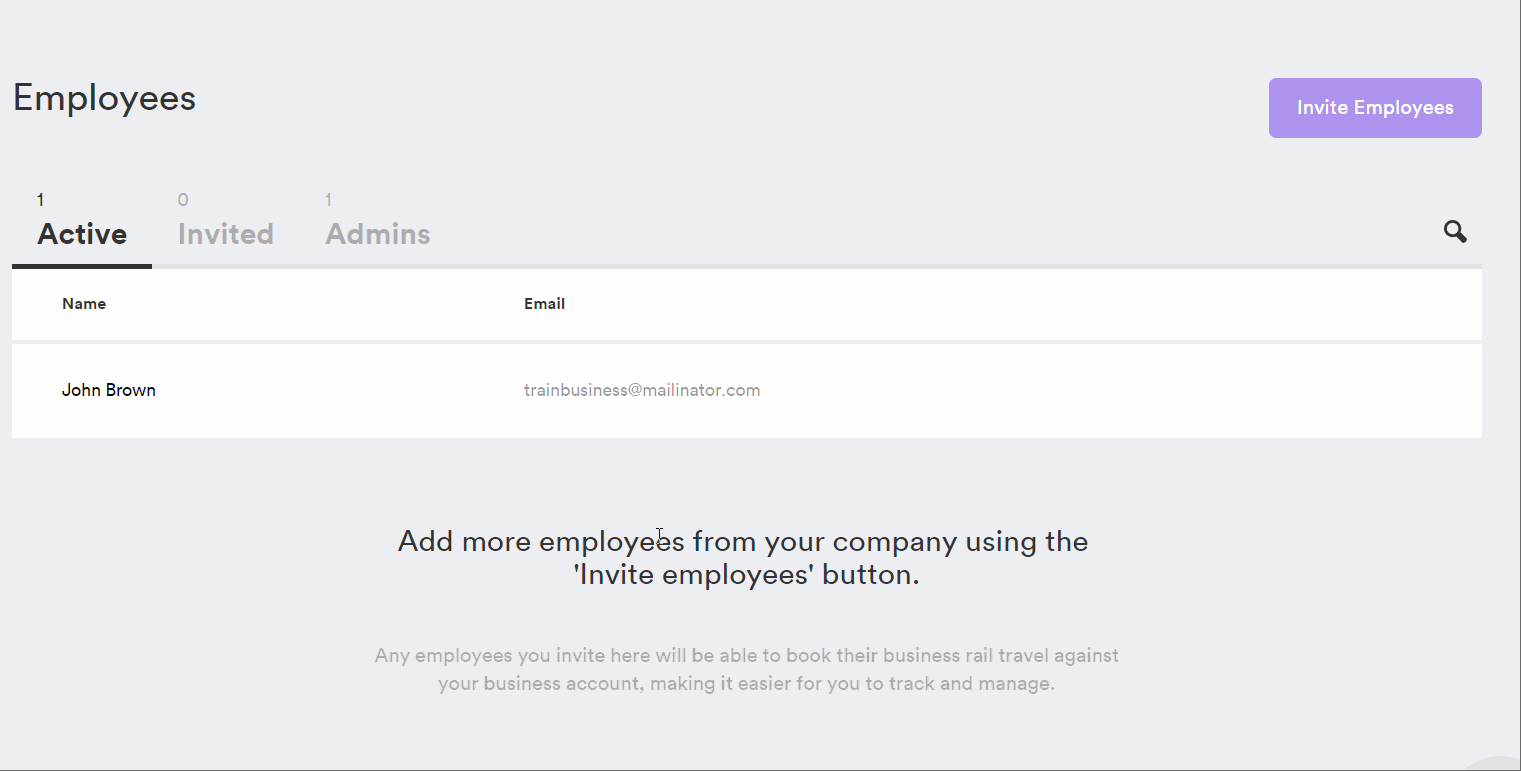Image resolution: width=1521 pixels, height=771 pixels.
Task: Click the Name column header
Action: [84, 304]
